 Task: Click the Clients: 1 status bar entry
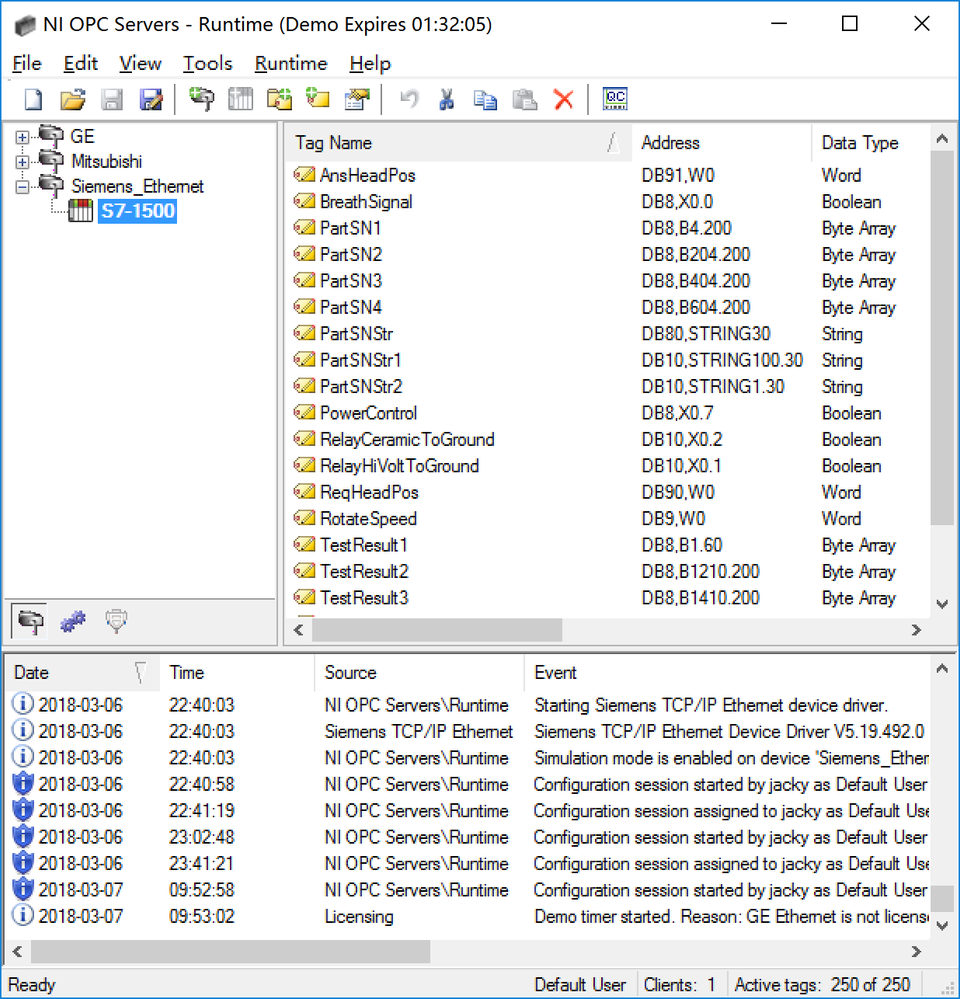(x=680, y=984)
